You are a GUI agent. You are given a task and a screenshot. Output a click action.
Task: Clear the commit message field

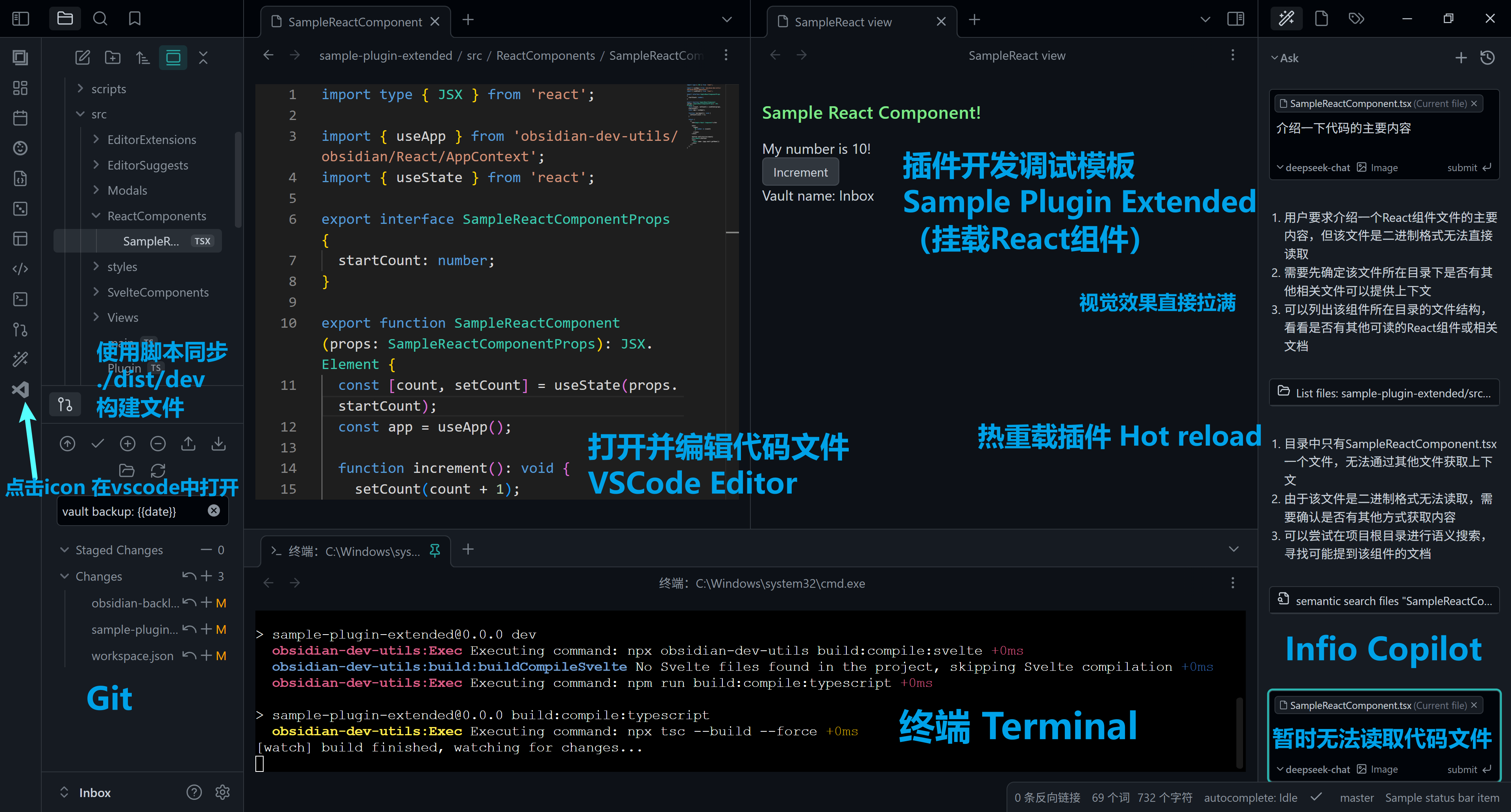[214, 511]
